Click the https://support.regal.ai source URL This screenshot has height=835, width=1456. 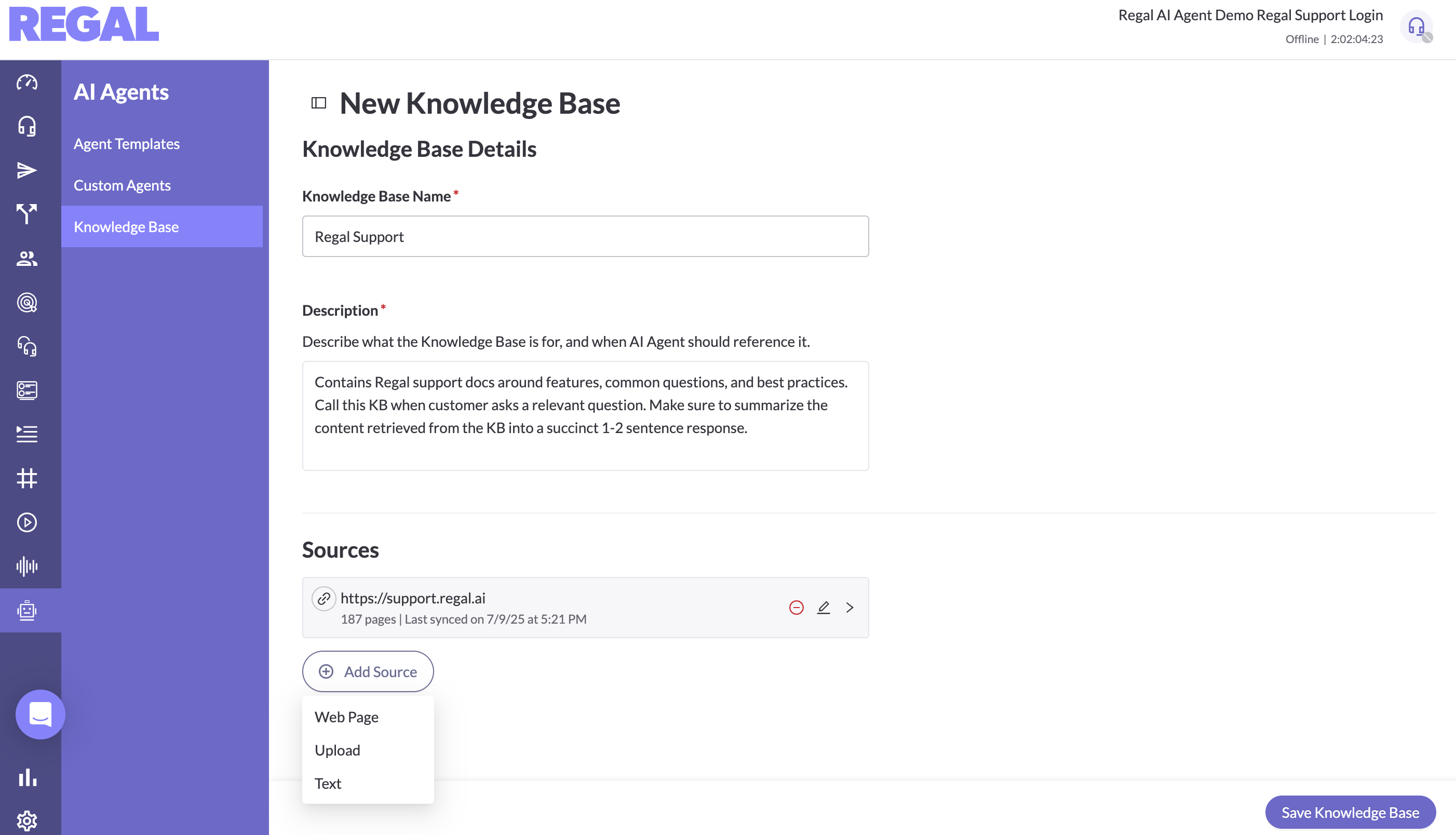click(x=413, y=598)
